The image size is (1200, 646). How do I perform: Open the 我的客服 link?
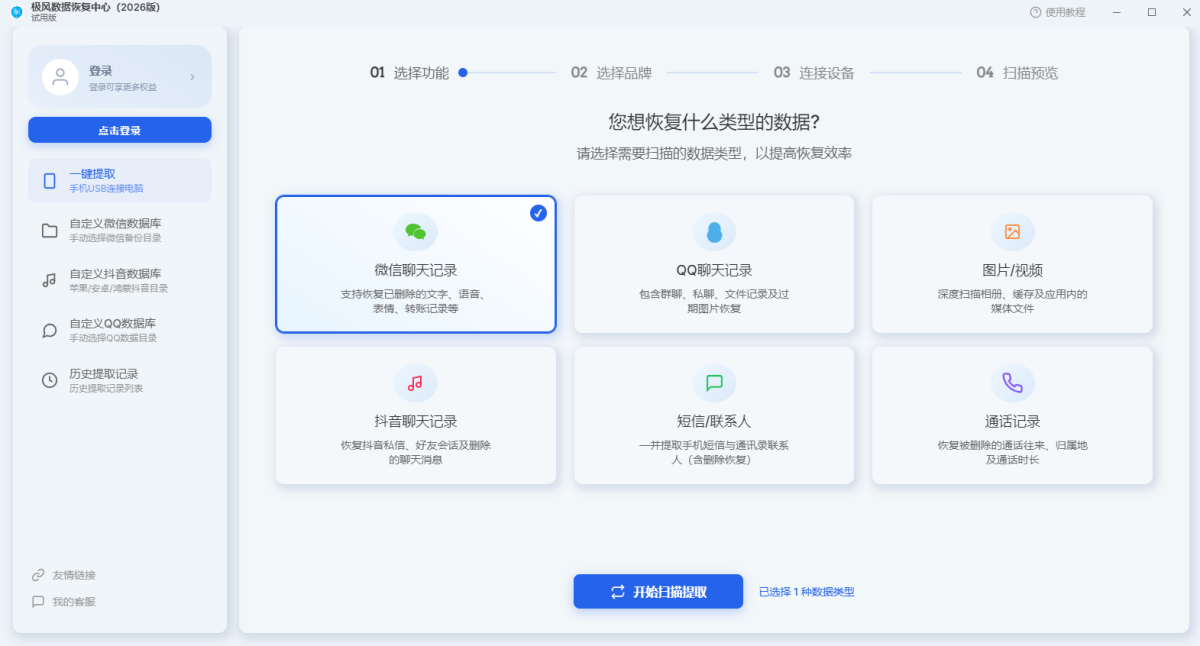(74, 602)
